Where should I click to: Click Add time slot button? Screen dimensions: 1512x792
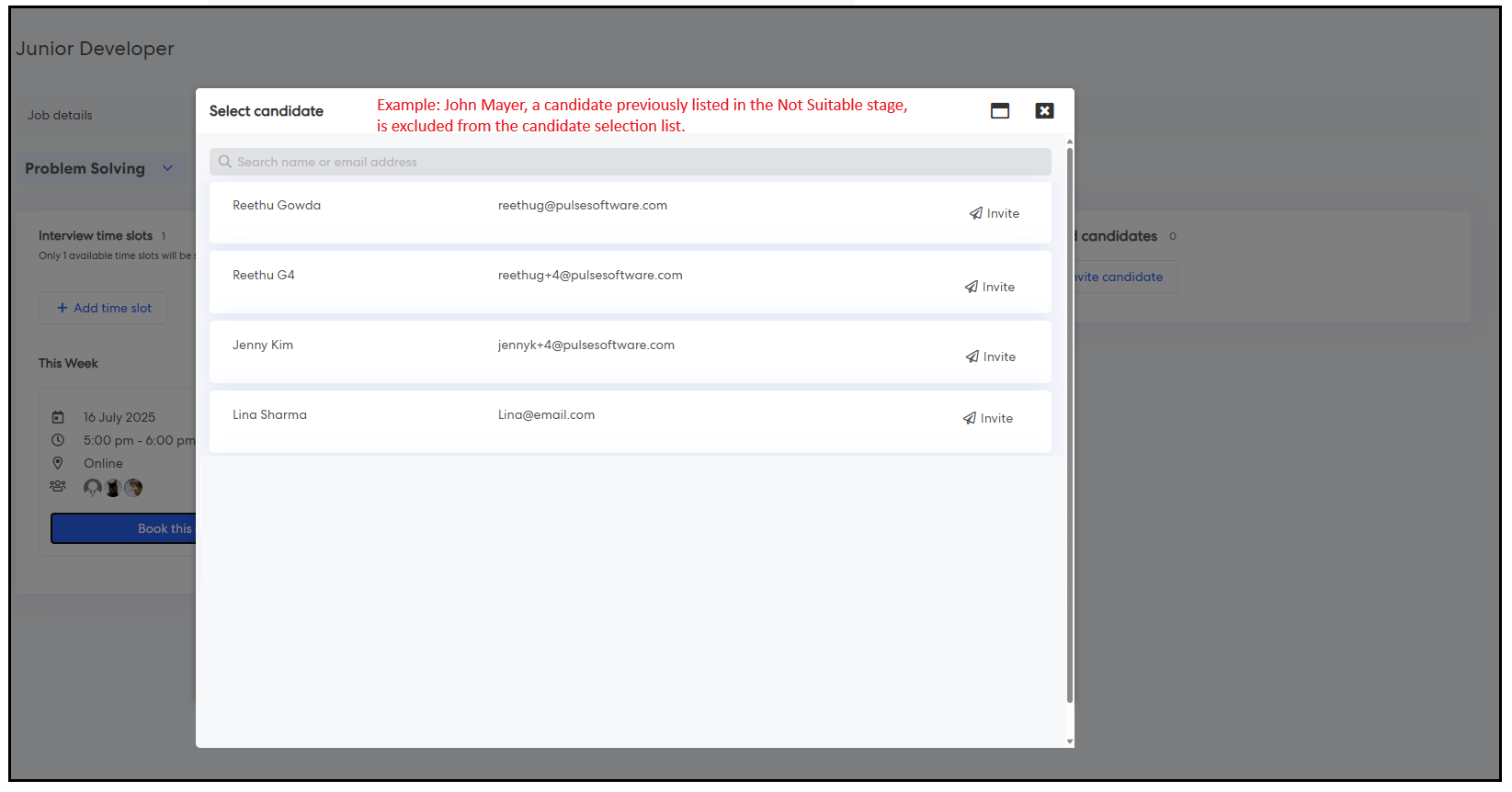103,308
